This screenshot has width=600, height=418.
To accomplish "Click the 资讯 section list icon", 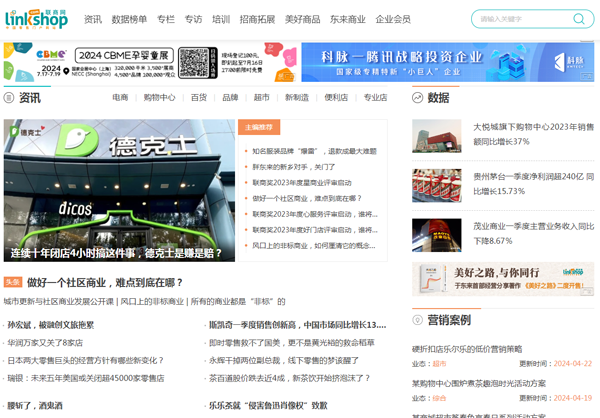I will (x=9, y=98).
